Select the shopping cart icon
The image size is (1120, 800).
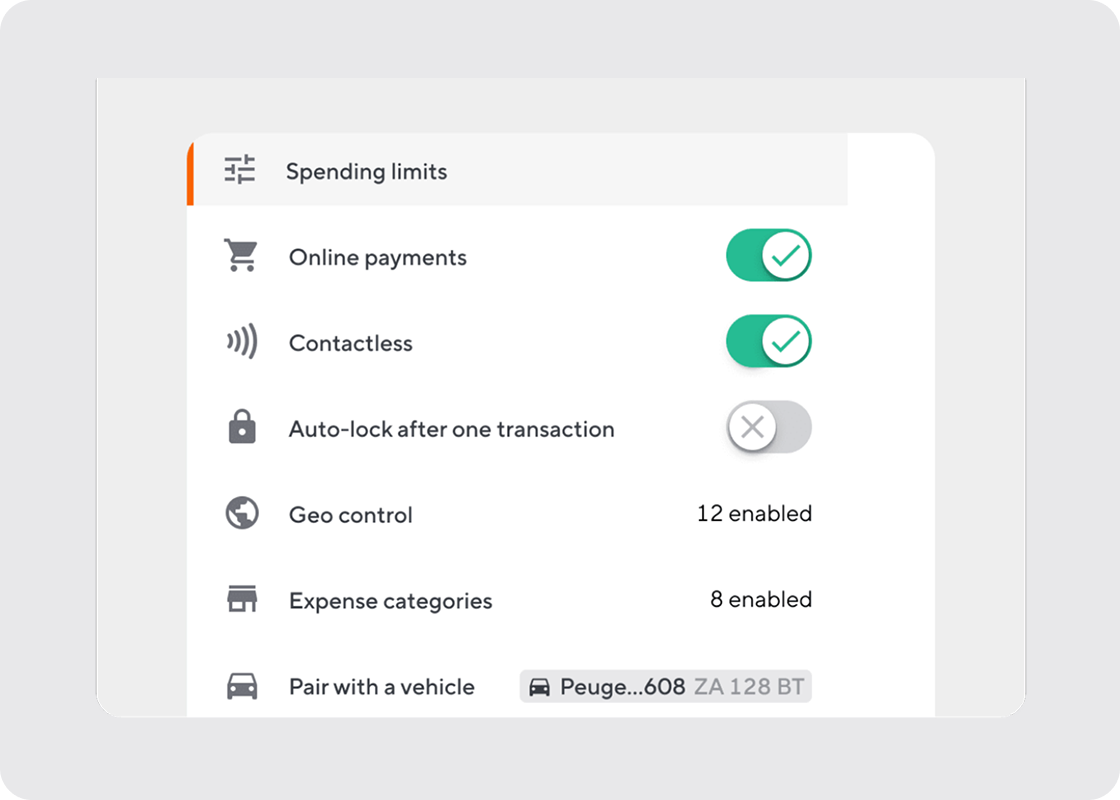(x=241, y=257)
